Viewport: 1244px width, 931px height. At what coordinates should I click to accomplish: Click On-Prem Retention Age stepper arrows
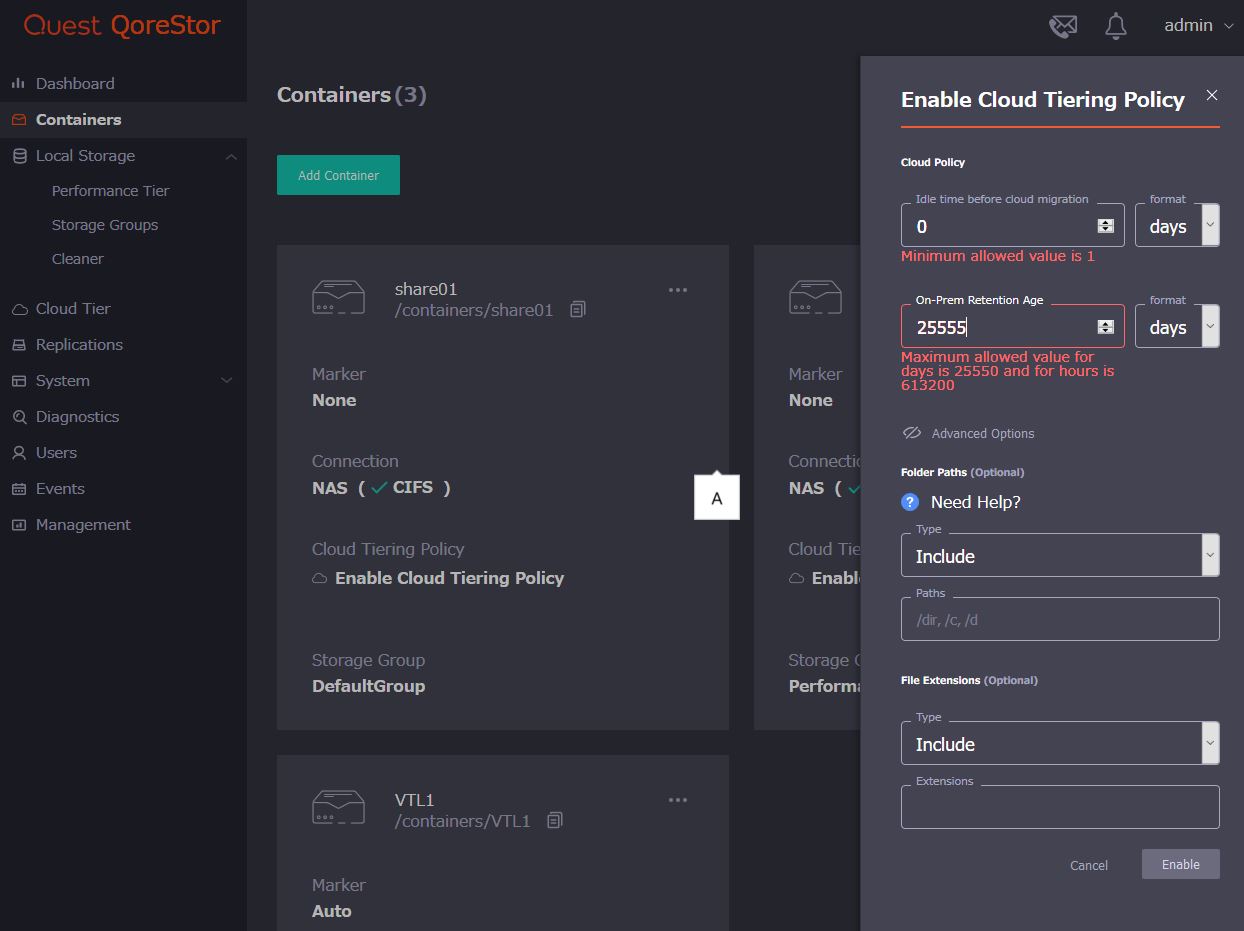pos(1106,327)
